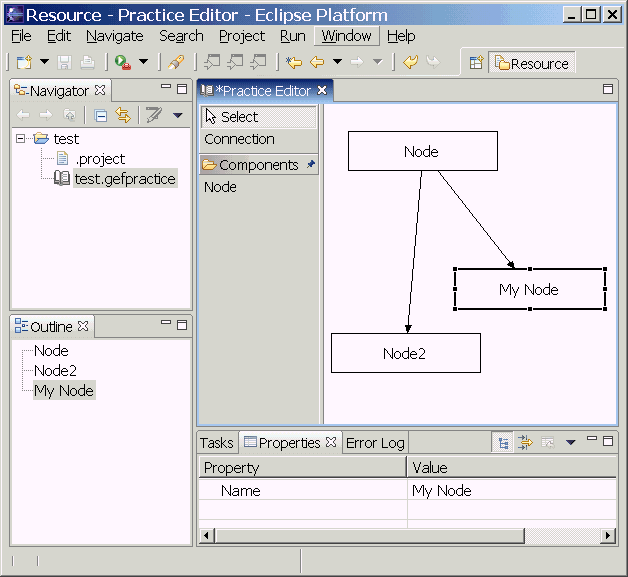Pin the Components palette drawer
628x577 pixels.
pos(310,164)
